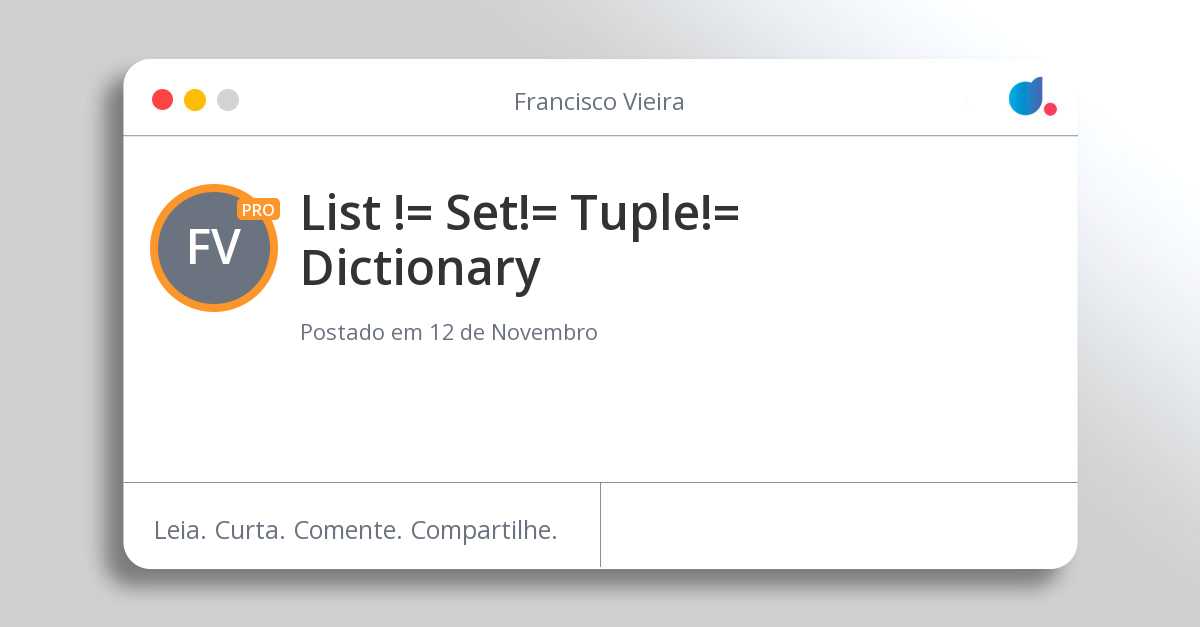
Task: Click the word Compartilhe in the footer
Action: 484,530
